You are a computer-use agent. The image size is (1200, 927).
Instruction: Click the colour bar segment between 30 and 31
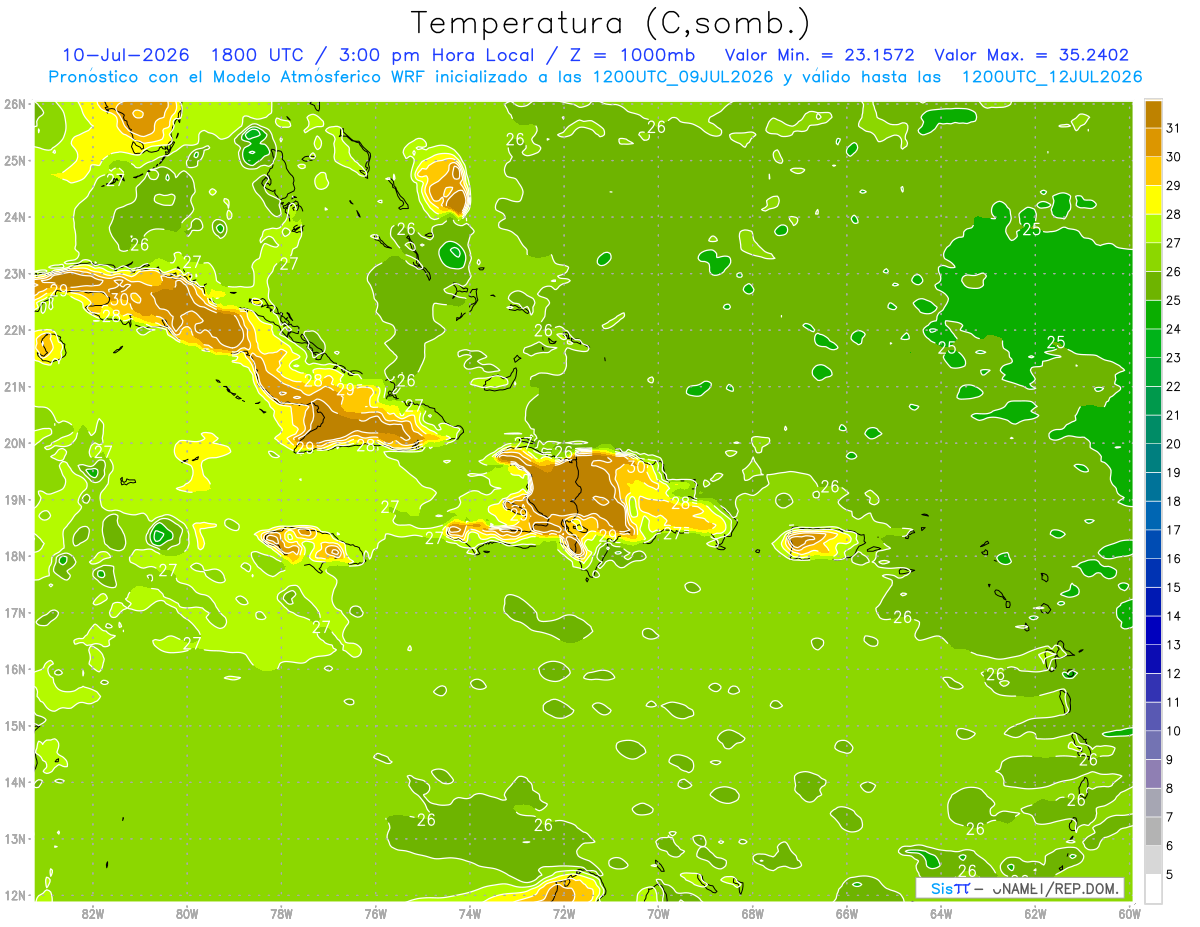[x=1153, y=141]
